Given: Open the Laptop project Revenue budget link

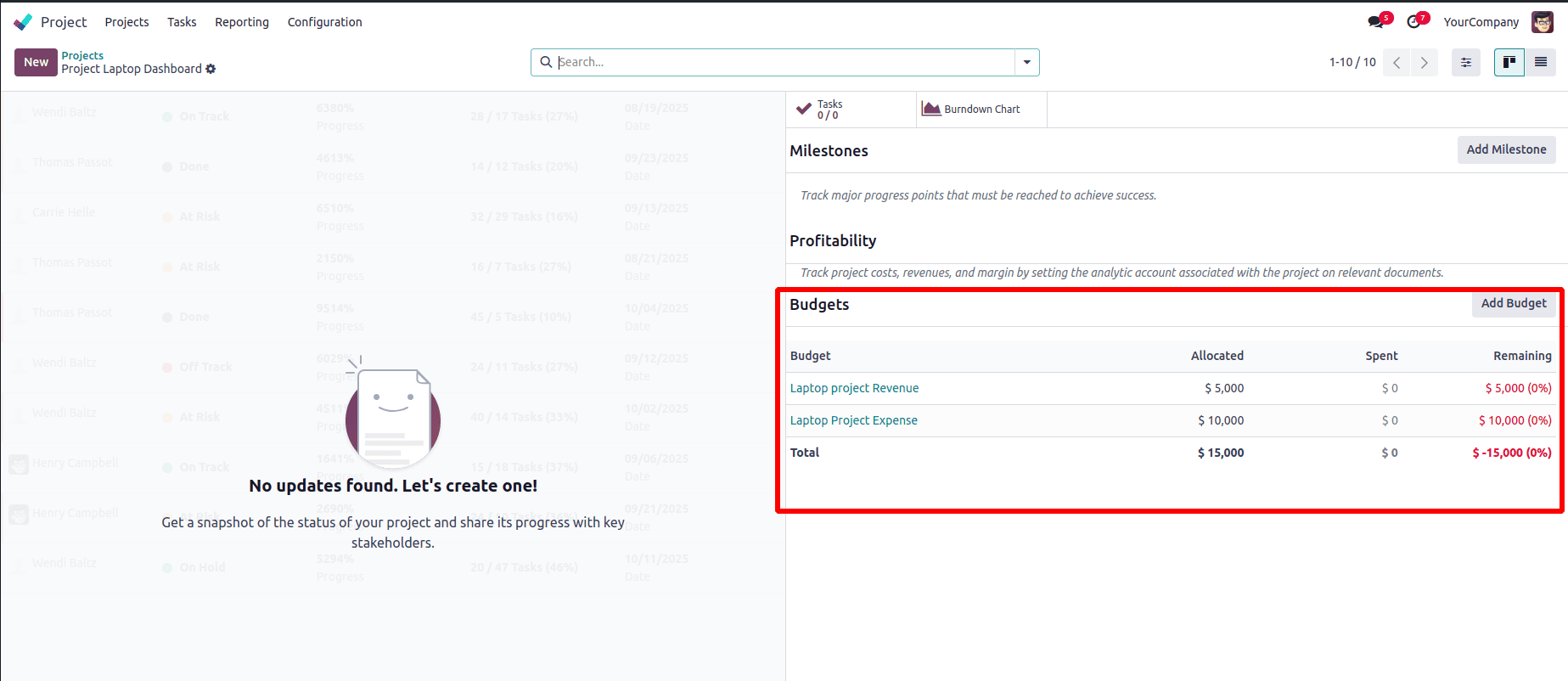Looking at the screenshot, I should pyautogui.click(x=854, y=388).
